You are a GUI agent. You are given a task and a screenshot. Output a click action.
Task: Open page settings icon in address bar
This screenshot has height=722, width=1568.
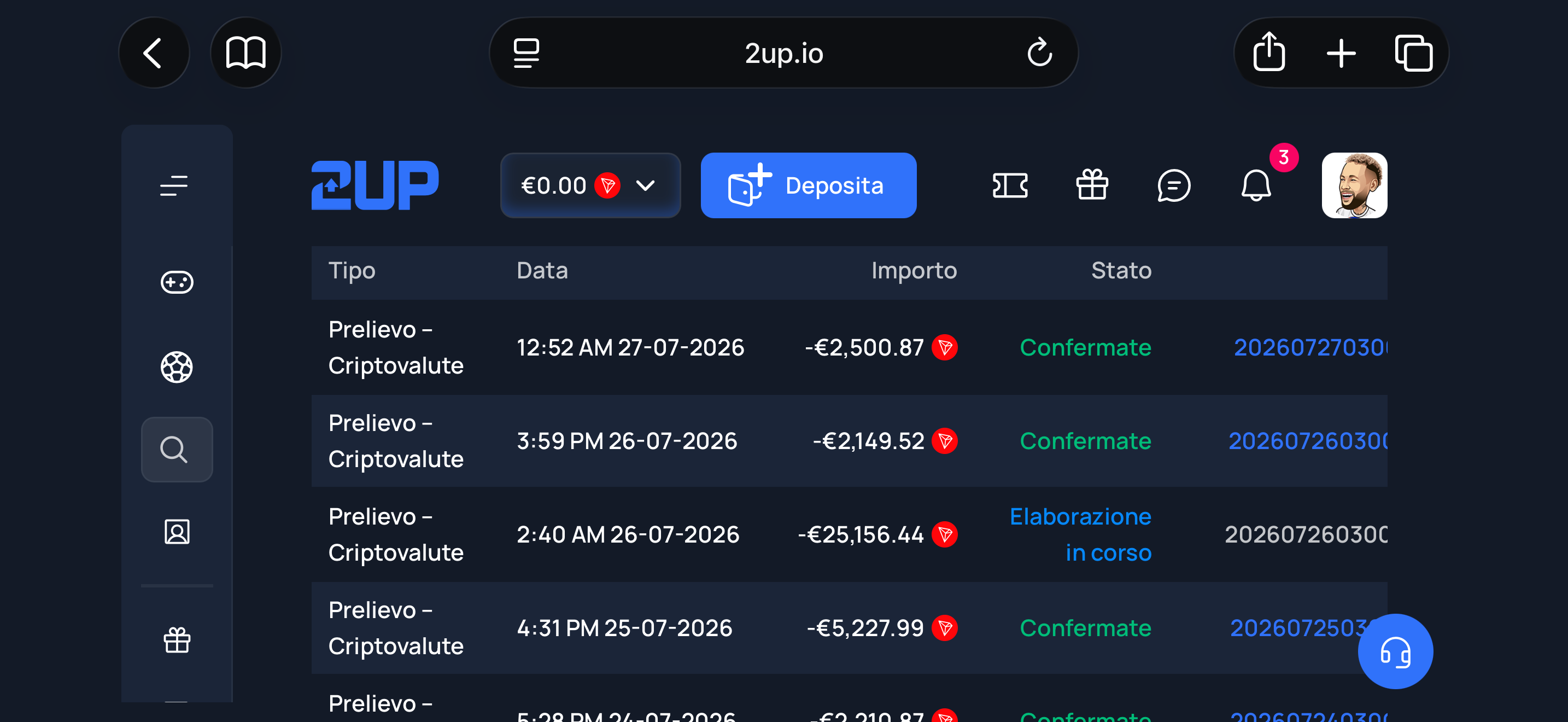(526, 53)
